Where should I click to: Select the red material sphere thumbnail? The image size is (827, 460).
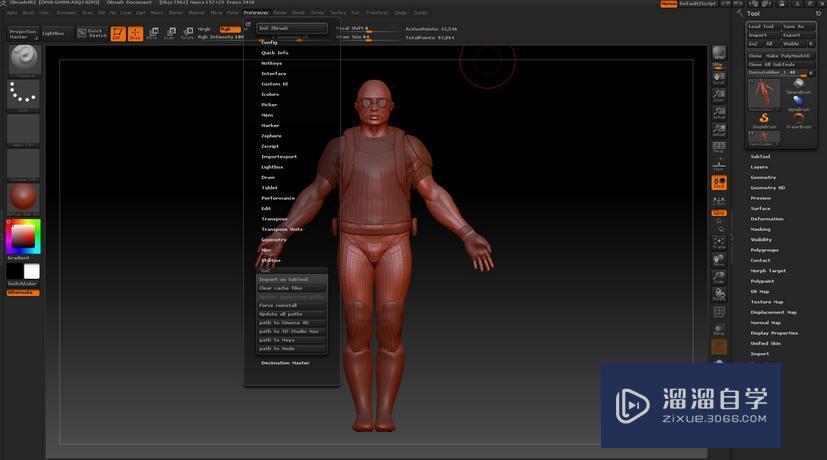23,197
